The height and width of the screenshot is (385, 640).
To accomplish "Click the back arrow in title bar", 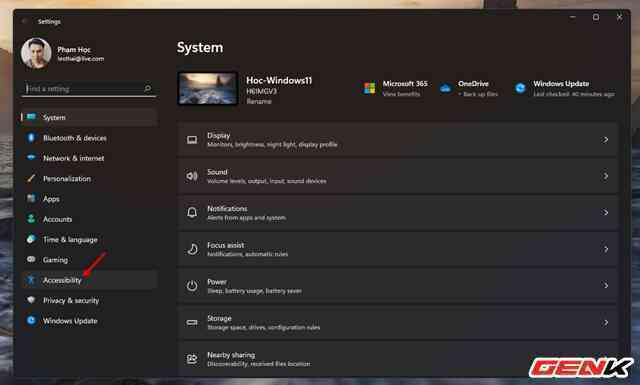I will pos(24,21).
